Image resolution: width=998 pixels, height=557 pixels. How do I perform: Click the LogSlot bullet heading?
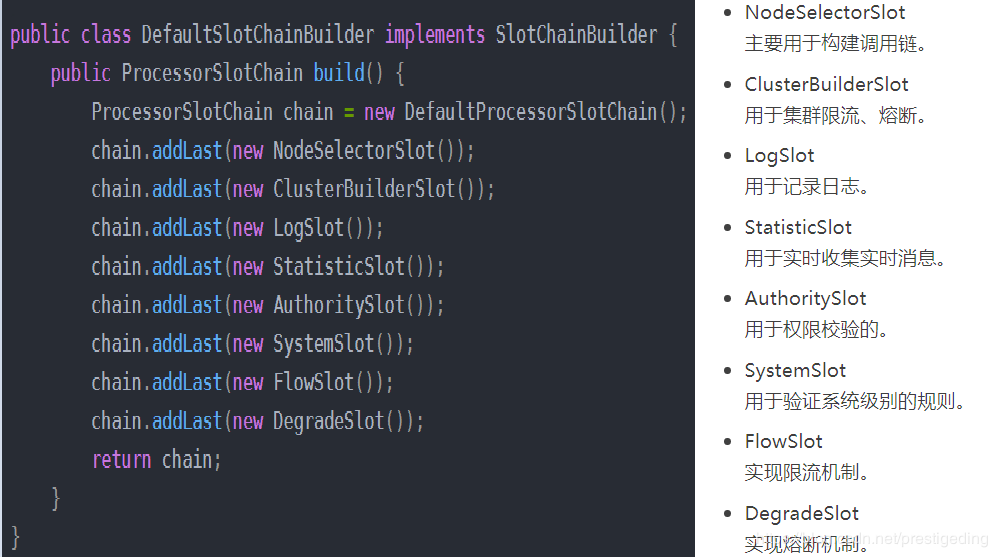click(779, 156)
